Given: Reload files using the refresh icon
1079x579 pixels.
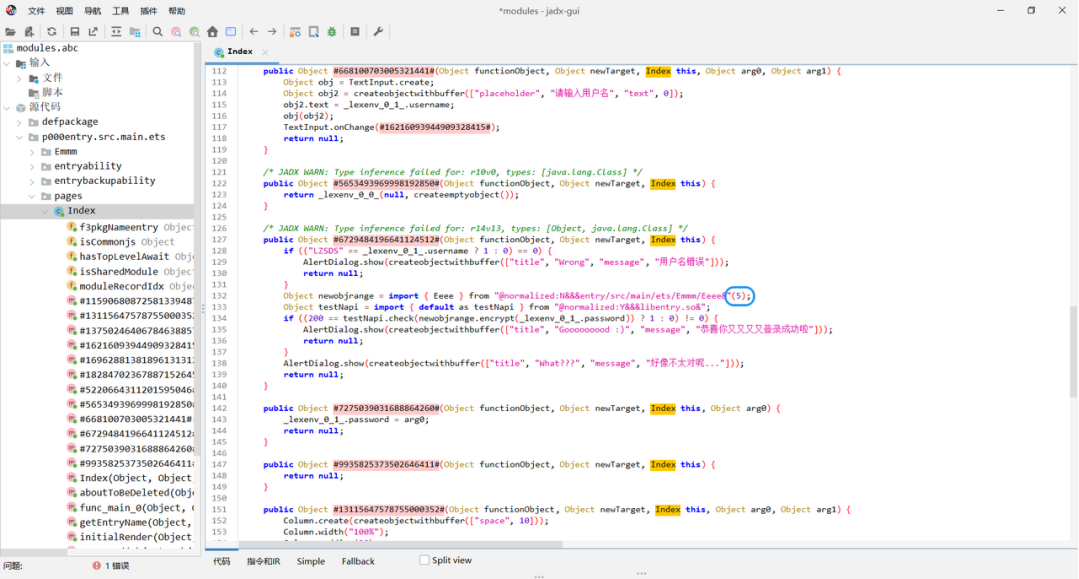Looking at the screenshot, I should pyautogui.click(x=52, y=32).
